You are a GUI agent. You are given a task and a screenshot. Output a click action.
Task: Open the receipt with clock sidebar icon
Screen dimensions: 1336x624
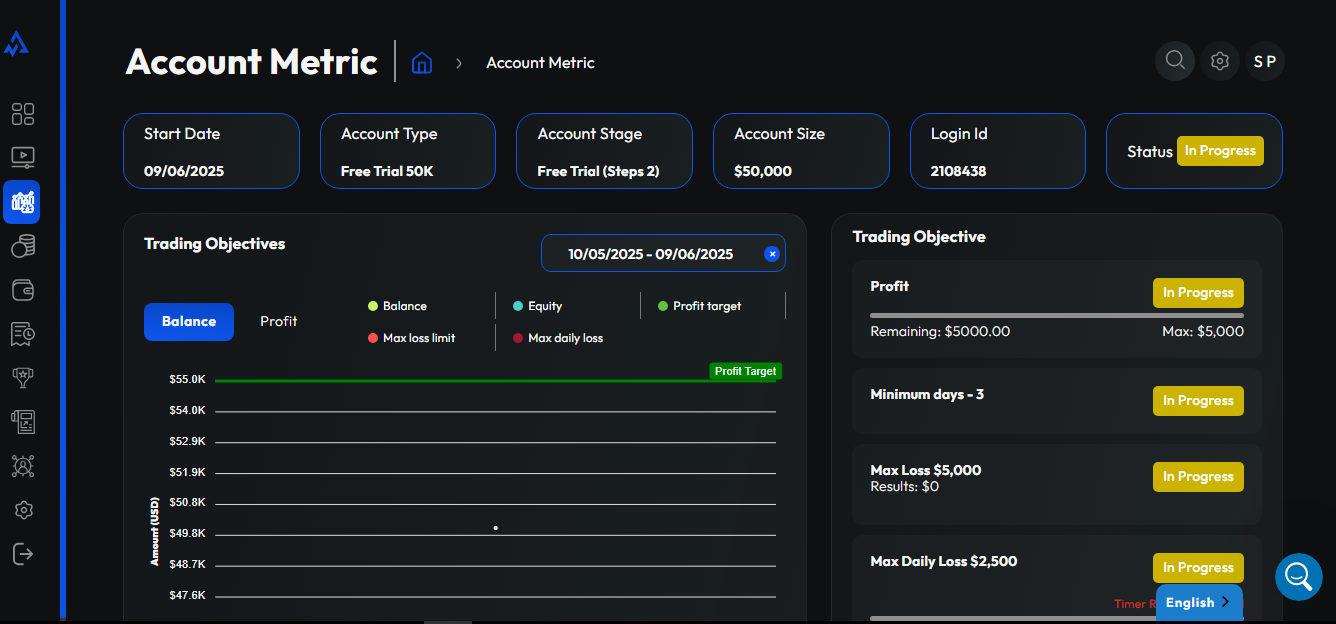[23, 333]
